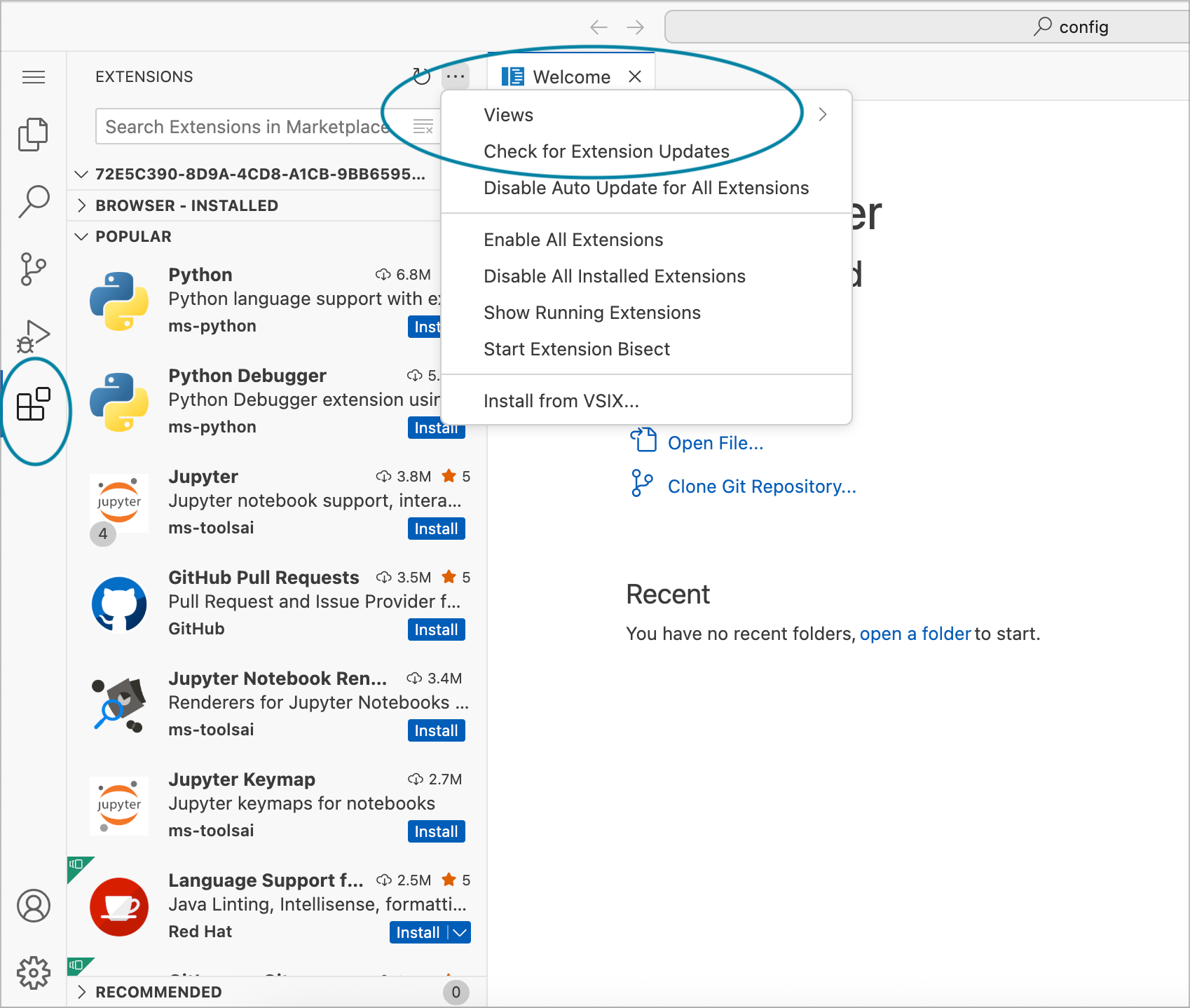Click the 'GitHub Pull Requests' extension name

click(x=264, y=578)
